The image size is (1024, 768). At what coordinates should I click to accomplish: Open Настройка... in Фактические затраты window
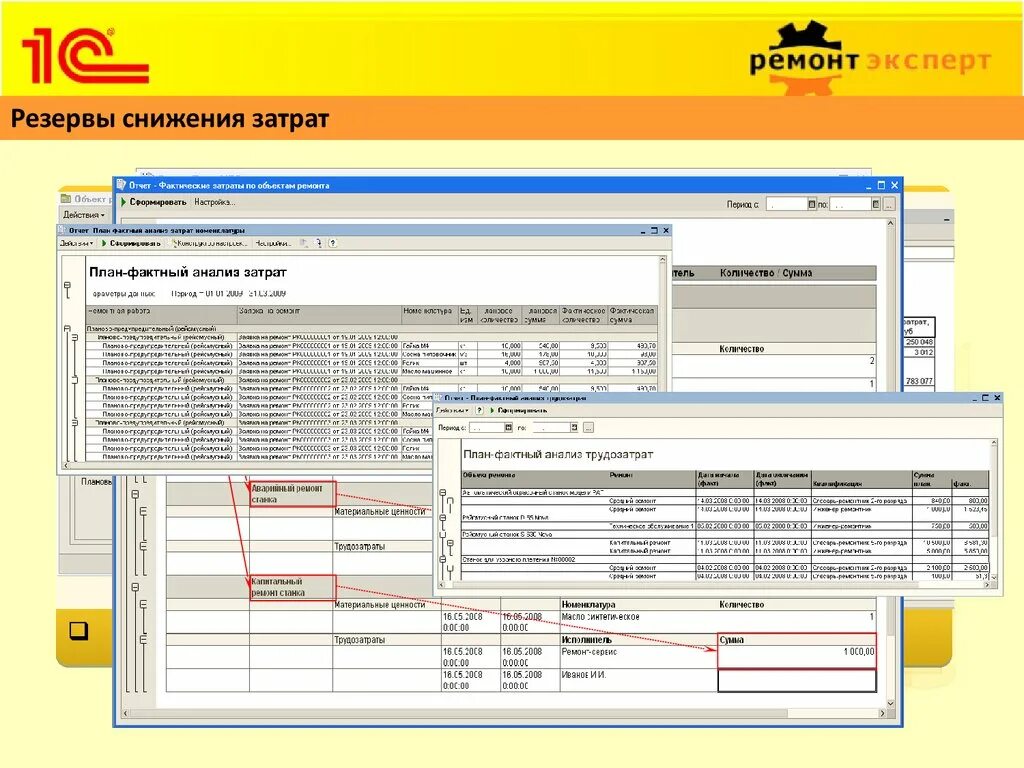[x=214, y=202]
